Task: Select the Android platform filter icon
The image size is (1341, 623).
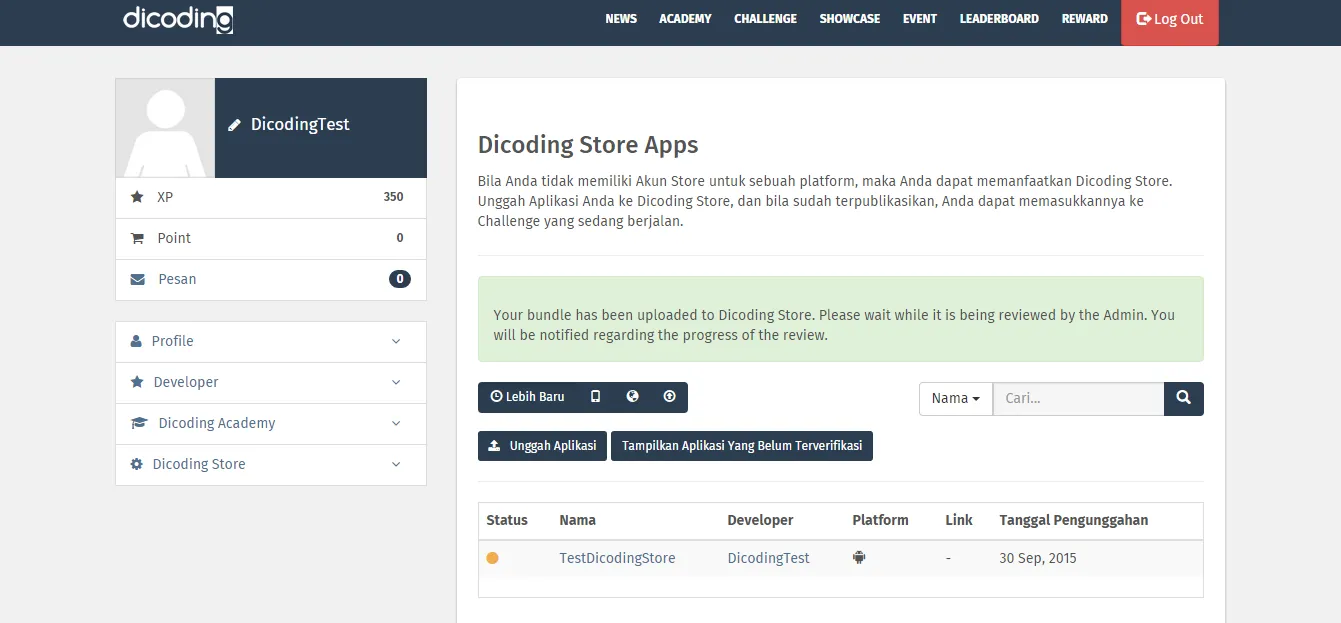Action: [669, 396]
